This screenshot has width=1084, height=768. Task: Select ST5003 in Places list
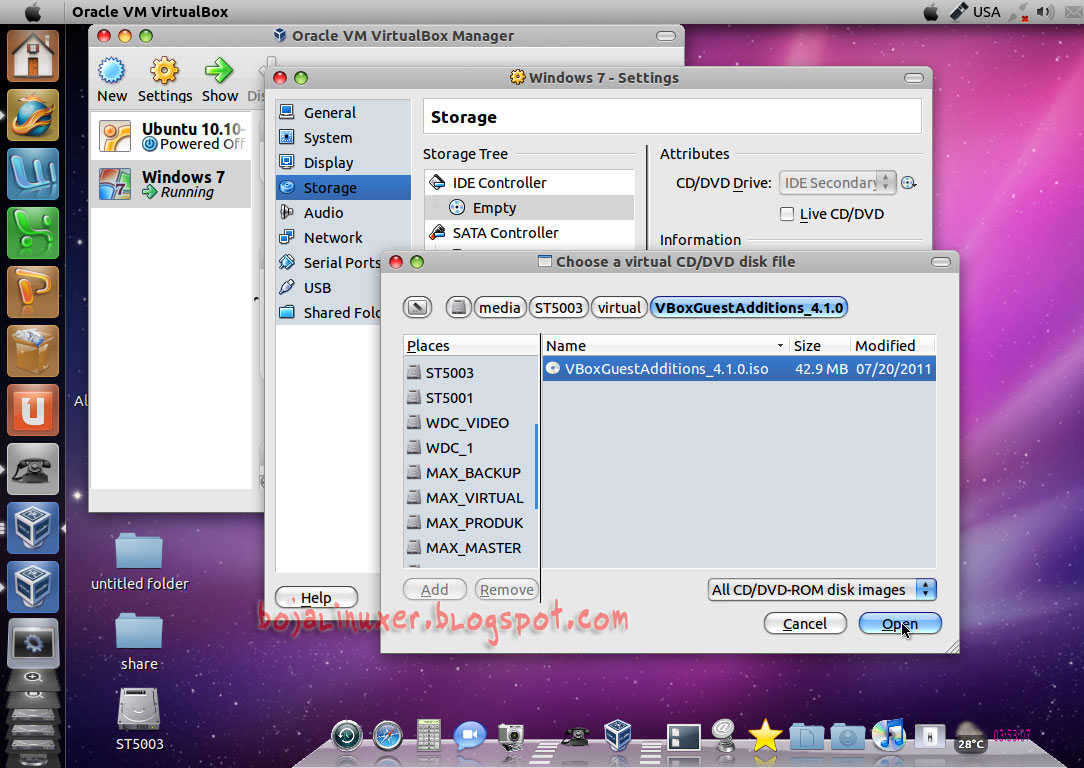pyautogui.click(x=469, y=373)
